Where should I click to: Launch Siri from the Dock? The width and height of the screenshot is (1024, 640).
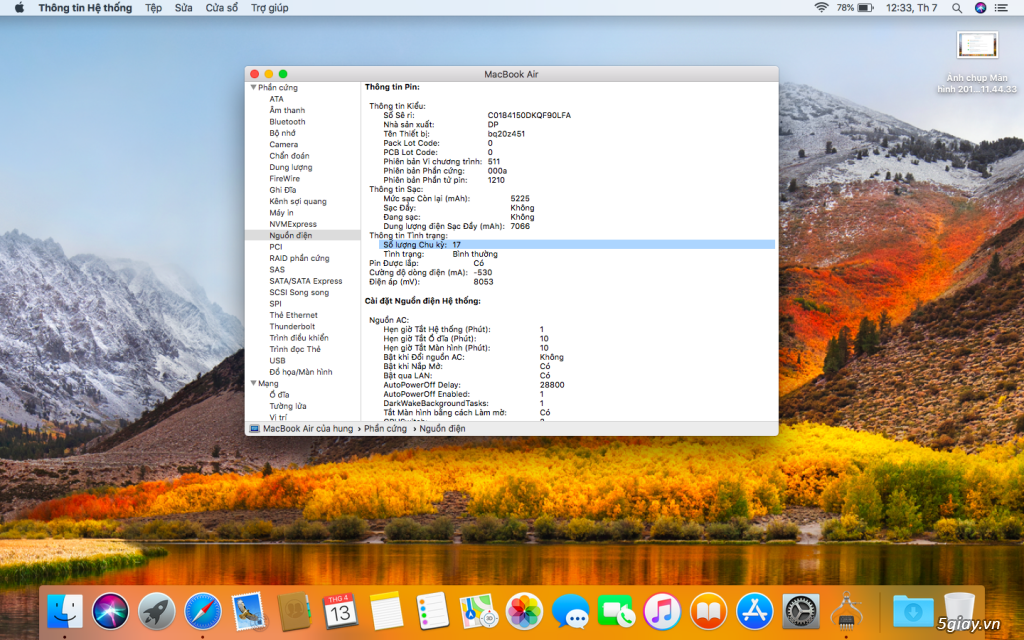[x=110, y=611]
